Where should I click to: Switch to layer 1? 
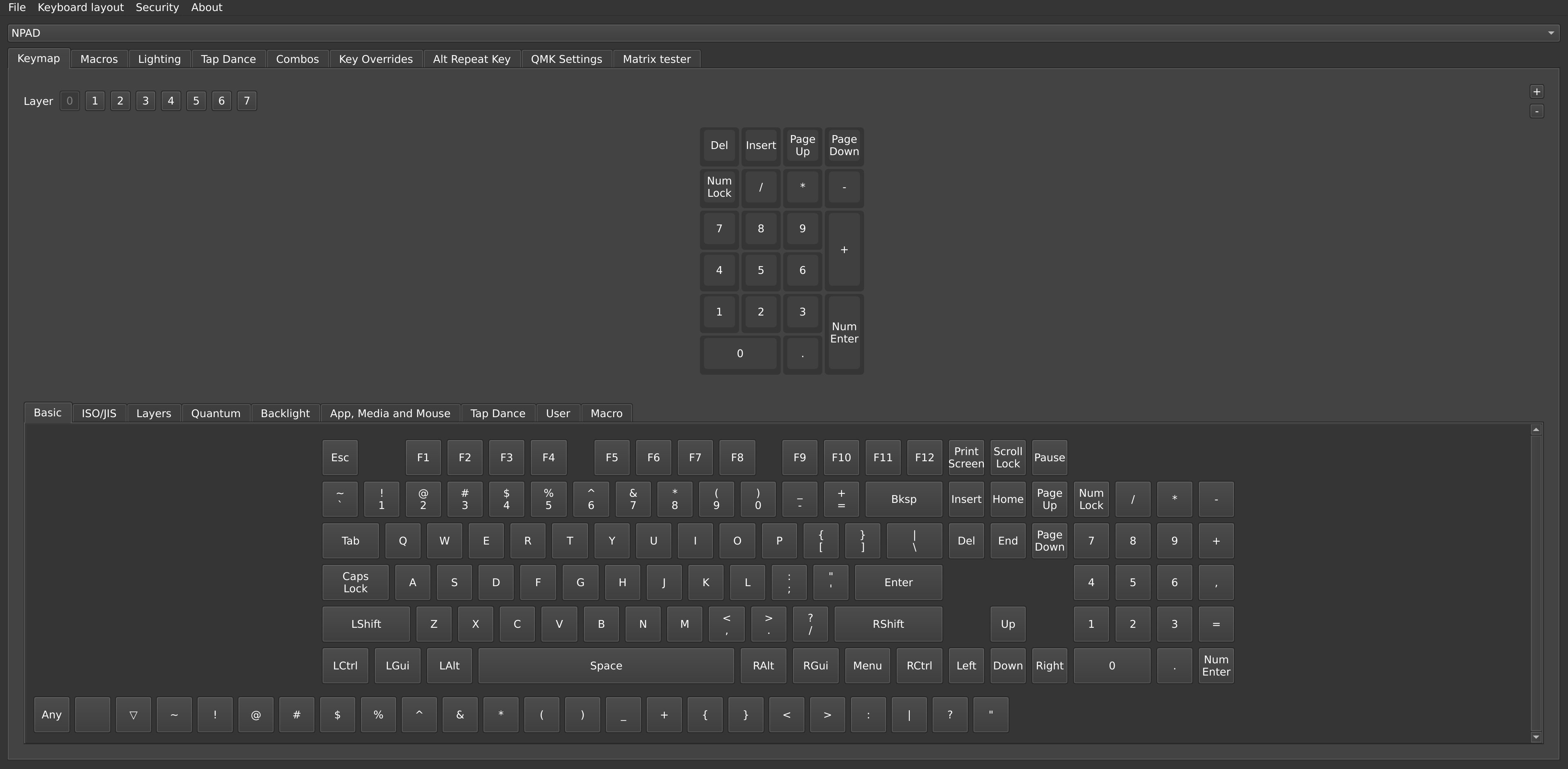click(95, 101)
